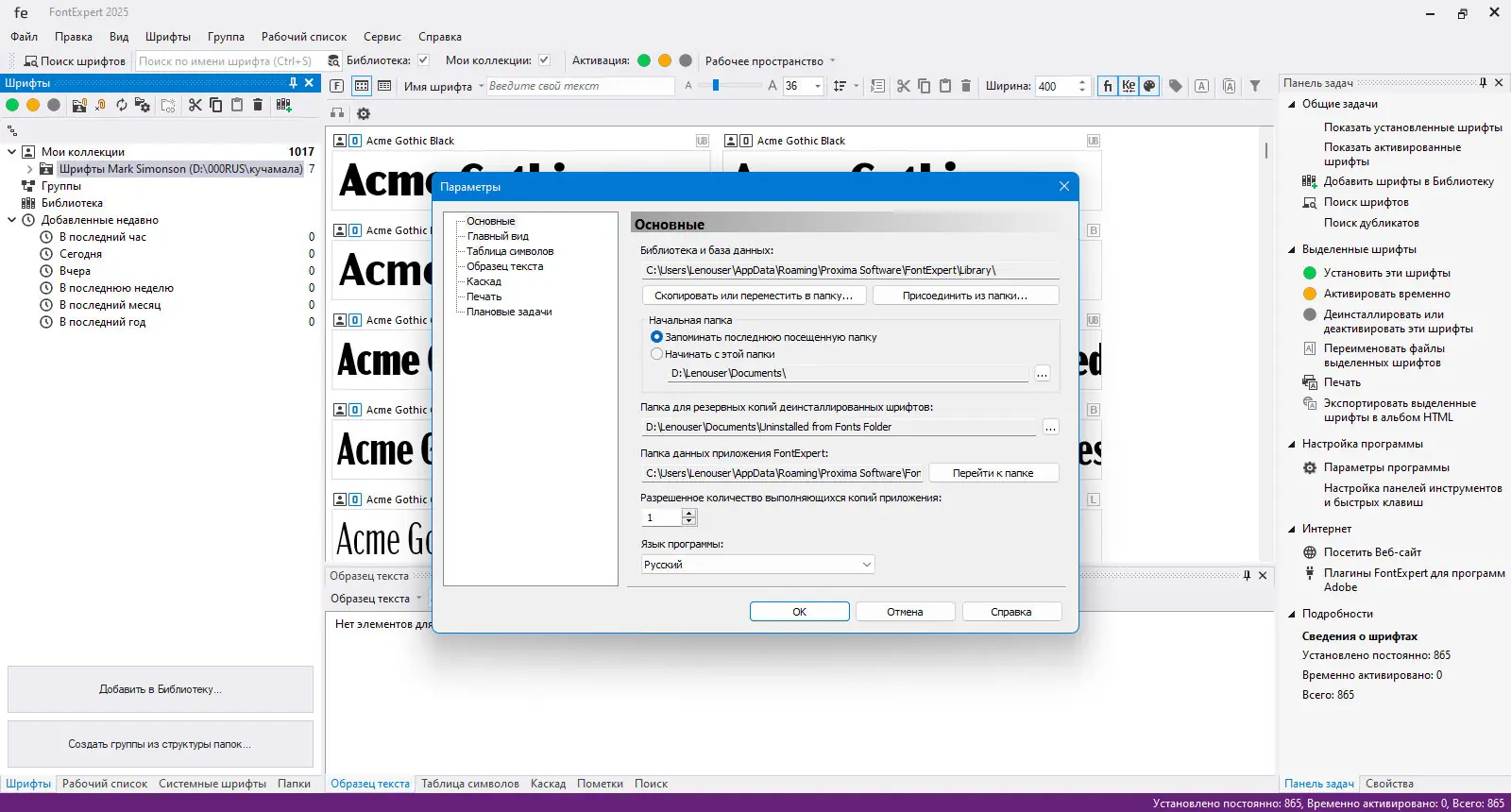The width and height of the screenshot is (1511, 812).
Task: Click the add-to-library icon in the Шрифты panel toolbar
Action: tap(283, 105)
